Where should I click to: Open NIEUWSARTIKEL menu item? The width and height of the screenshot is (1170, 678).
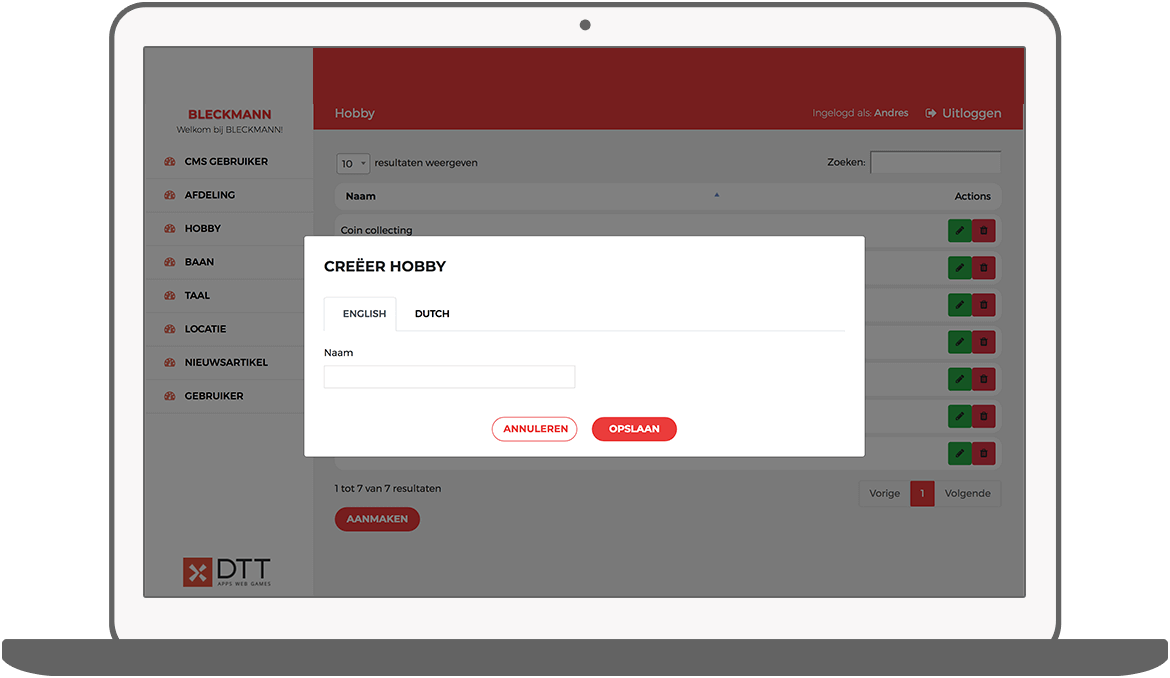click(x=225, y=362)
